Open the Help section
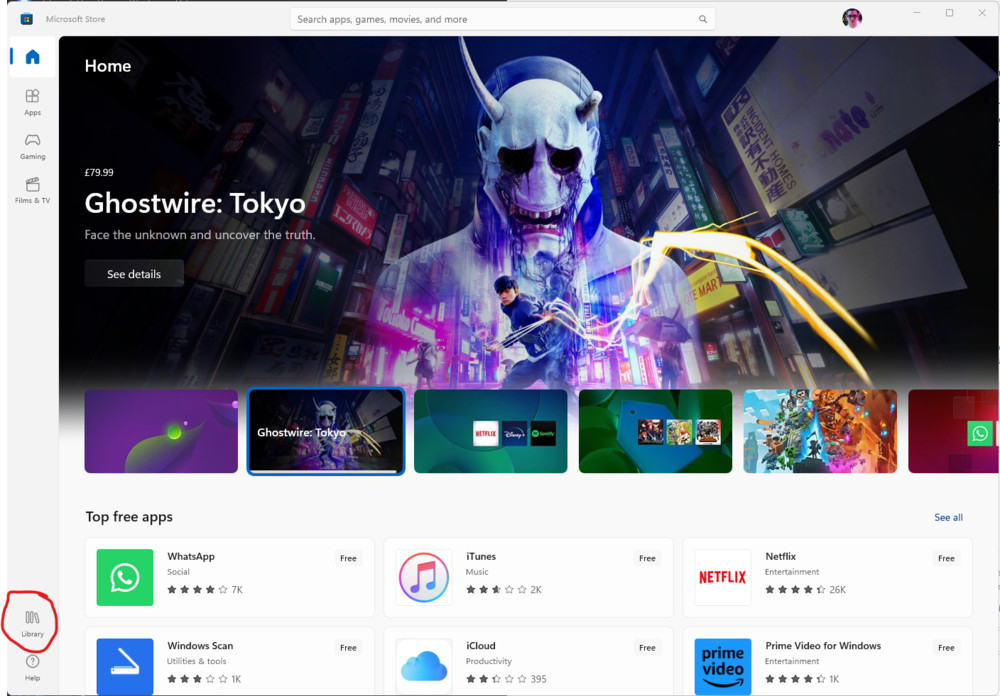Image resolution: width=1000 pixels, height=696 pixels. pos(33,667)
